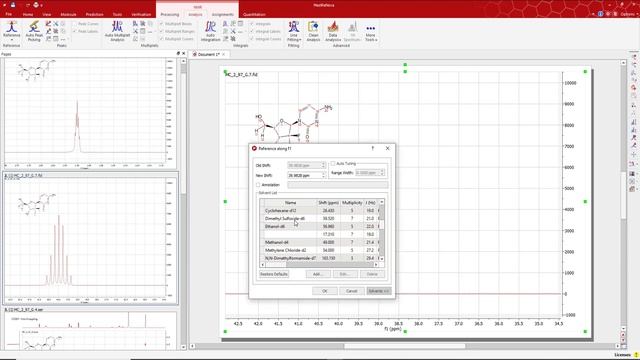
Task: Enable the Auto Tuning checkbox
Action: point(333,164)
